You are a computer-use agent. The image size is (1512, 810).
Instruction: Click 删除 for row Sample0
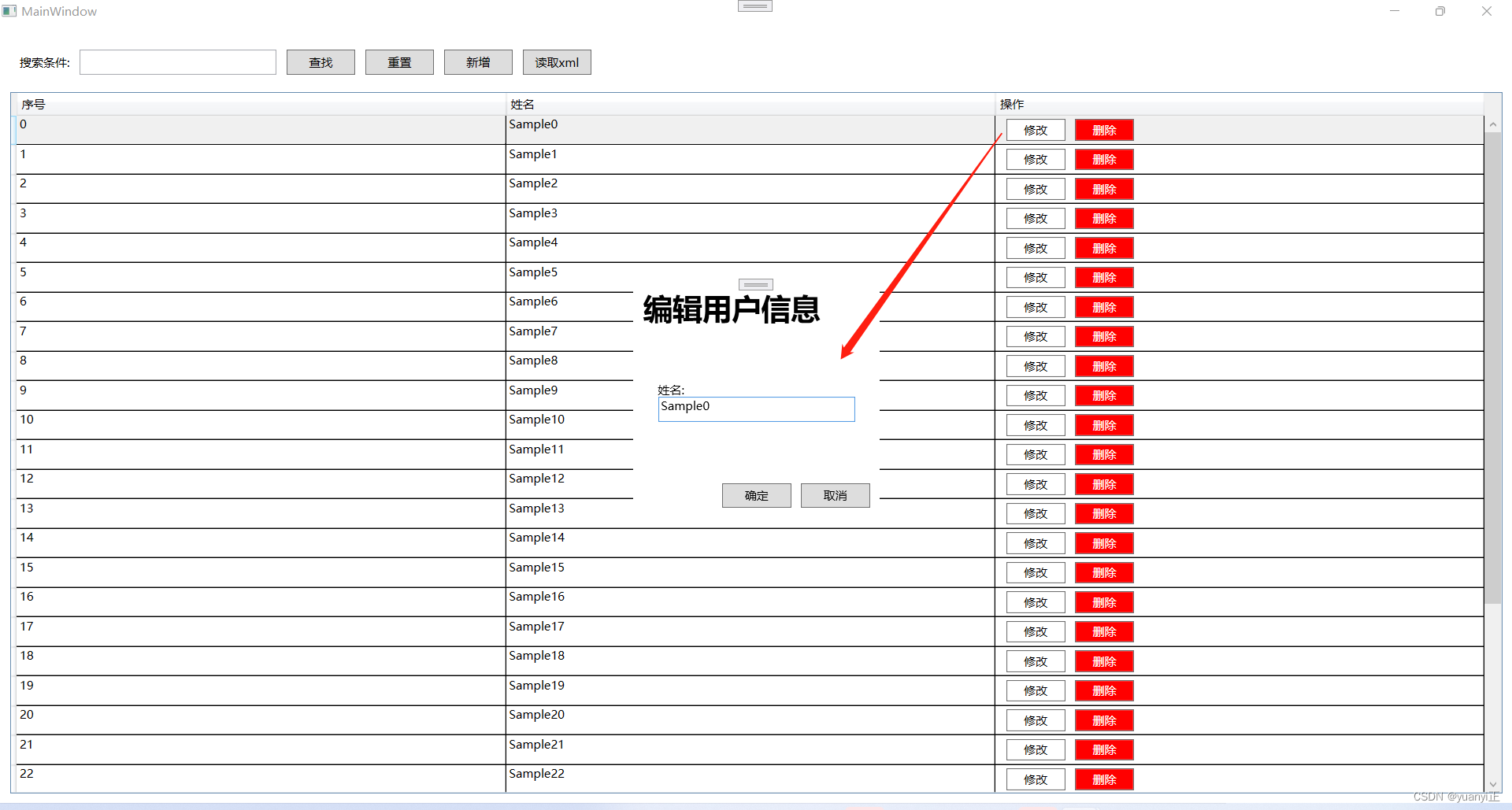[x=1104, y=130]
